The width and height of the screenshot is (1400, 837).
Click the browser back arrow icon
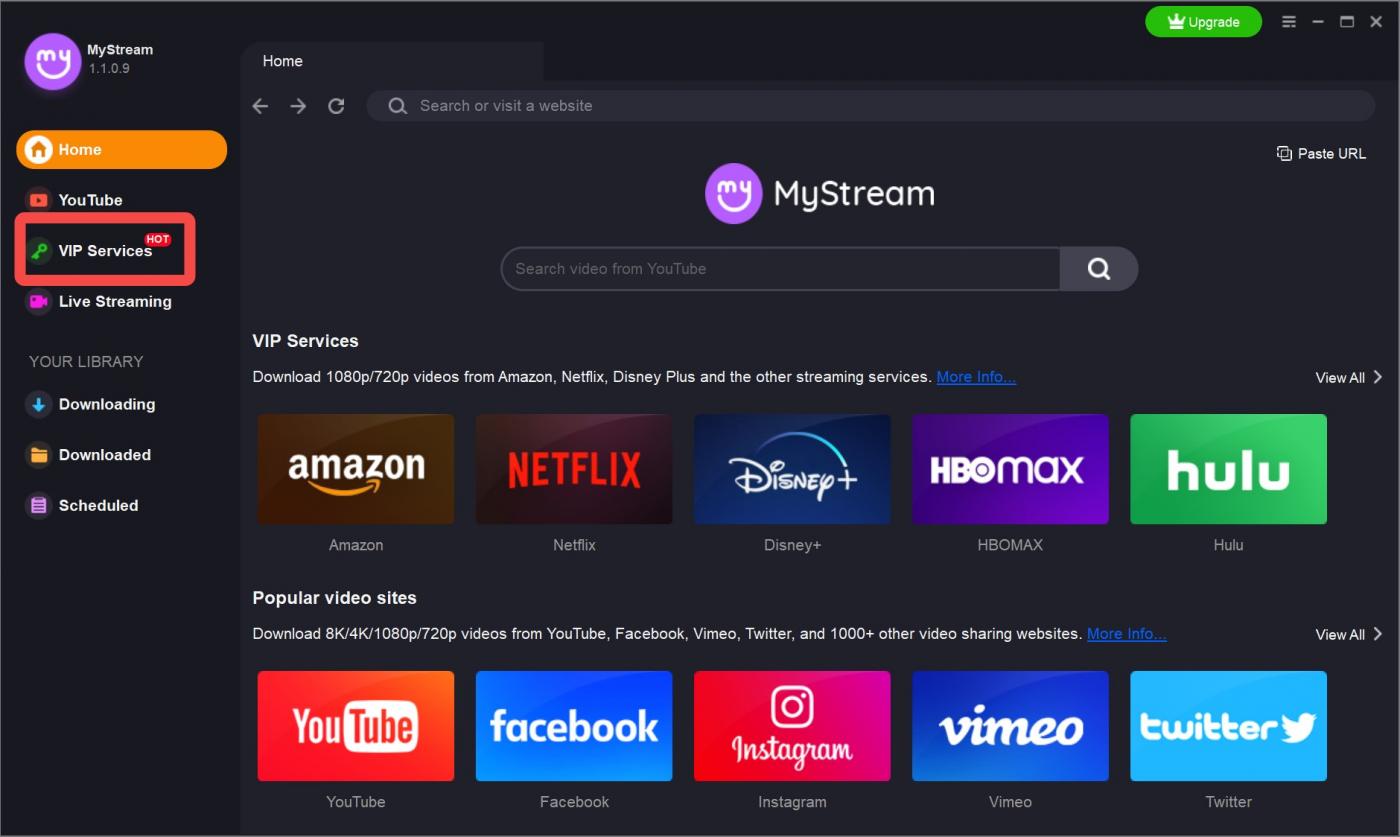261,106
